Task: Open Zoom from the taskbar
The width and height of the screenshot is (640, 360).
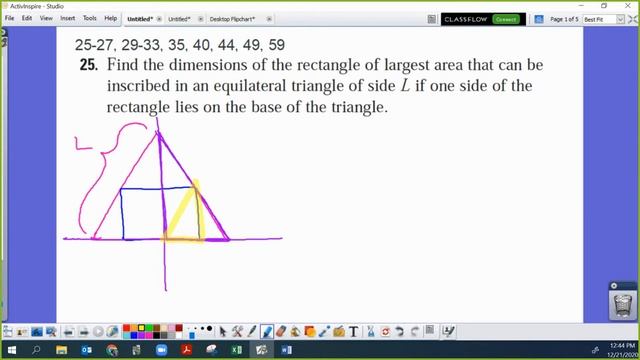Action: point(162,350)
